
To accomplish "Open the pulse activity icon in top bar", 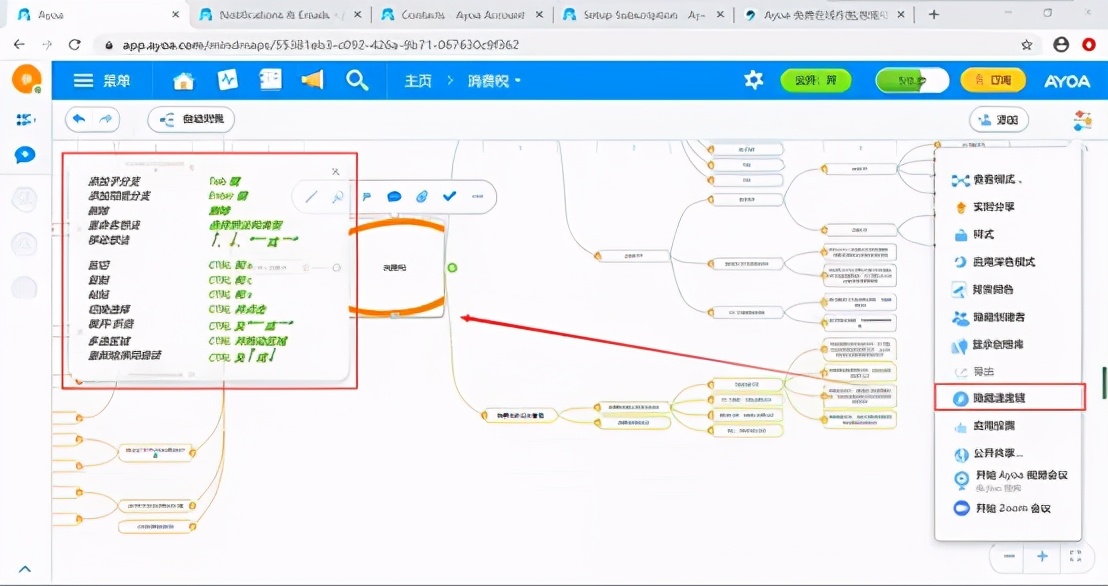I will [x=228, y=81].
